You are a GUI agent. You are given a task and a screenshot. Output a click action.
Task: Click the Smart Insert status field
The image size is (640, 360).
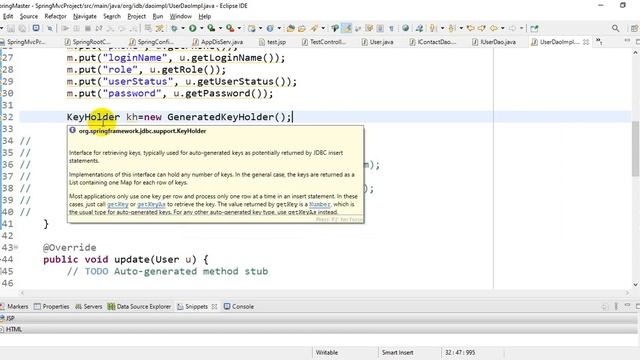(398, 352)
